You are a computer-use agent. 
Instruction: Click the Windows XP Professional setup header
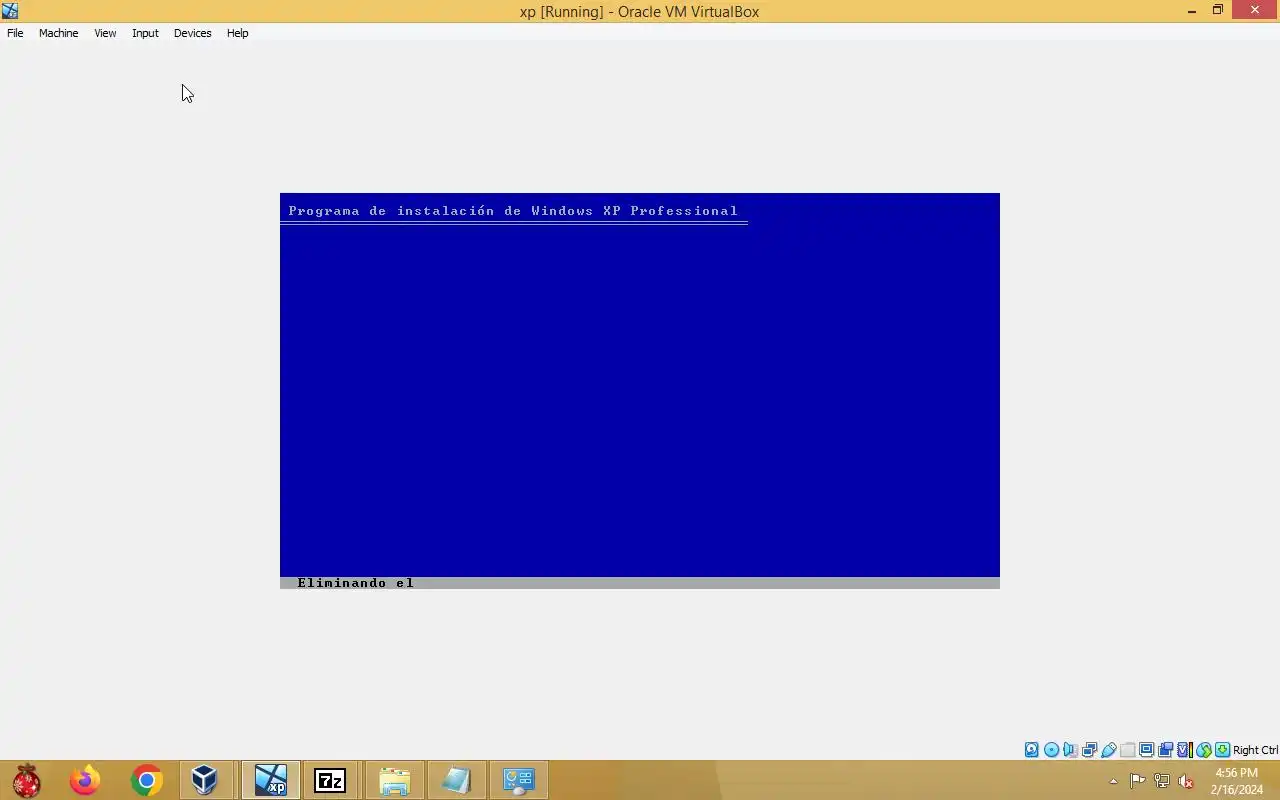point(513,211)
